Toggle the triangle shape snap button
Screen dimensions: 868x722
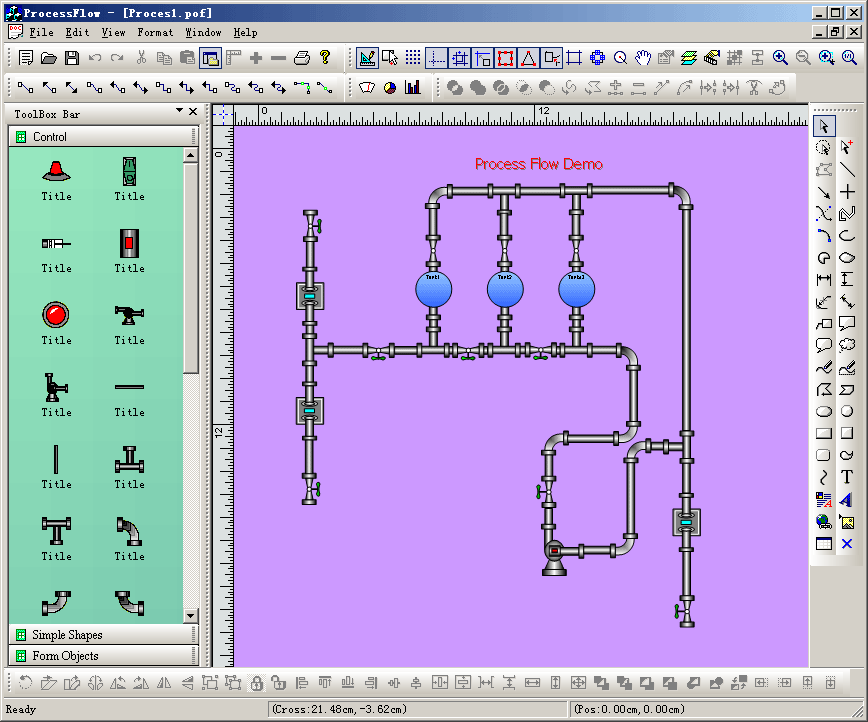pos(529,58)
